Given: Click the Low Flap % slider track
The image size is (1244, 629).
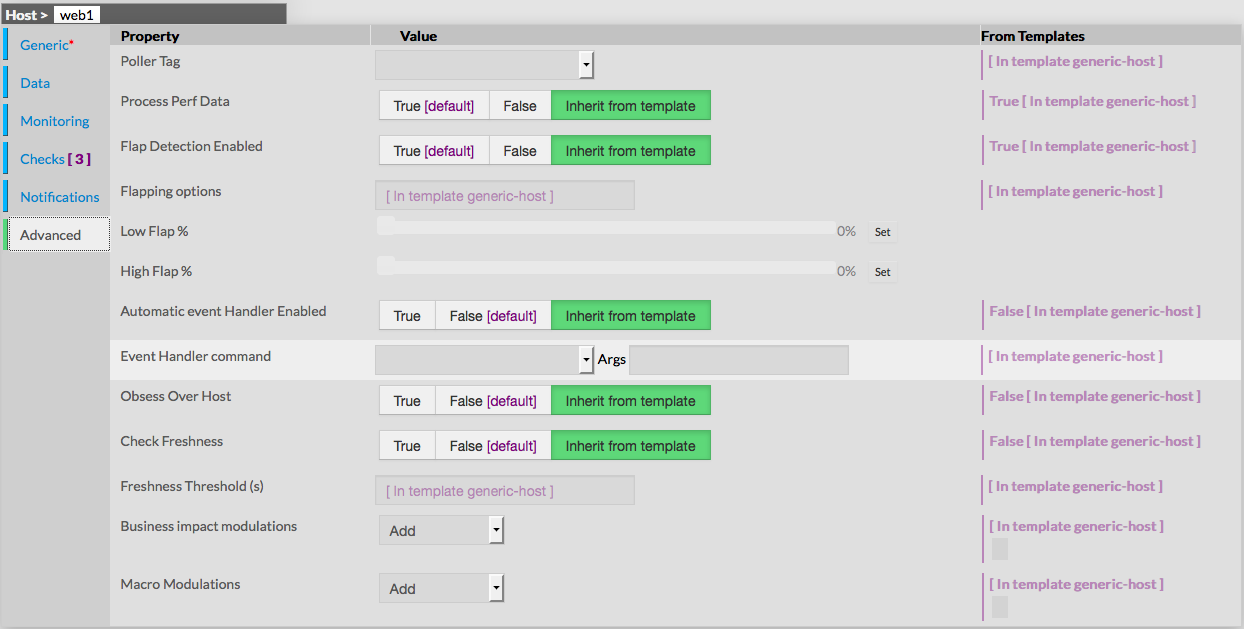Looking at the screenshot, I should coord(606,227).
